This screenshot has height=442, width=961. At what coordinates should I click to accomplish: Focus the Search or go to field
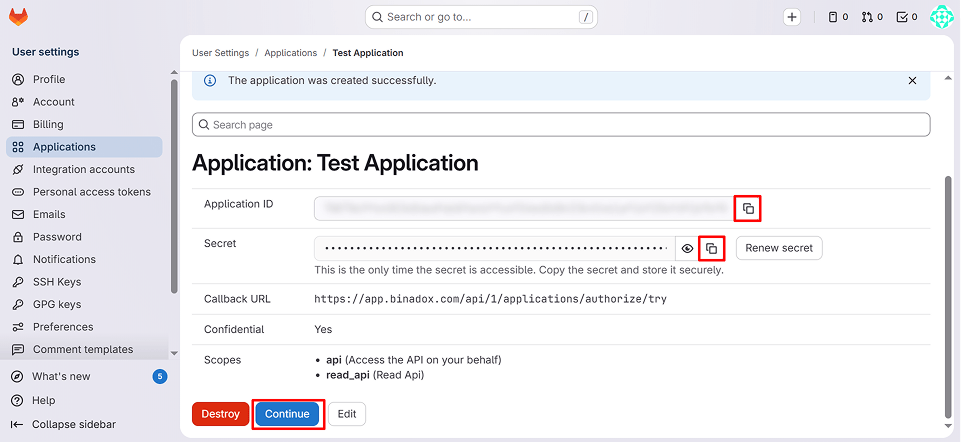pyautogui.click(x=481, y=17)
